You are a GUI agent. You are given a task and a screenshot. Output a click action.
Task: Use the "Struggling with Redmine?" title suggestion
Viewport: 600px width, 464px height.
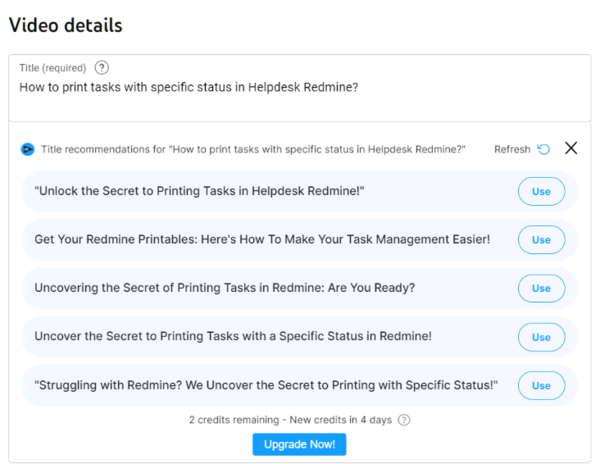click(540, 385)
